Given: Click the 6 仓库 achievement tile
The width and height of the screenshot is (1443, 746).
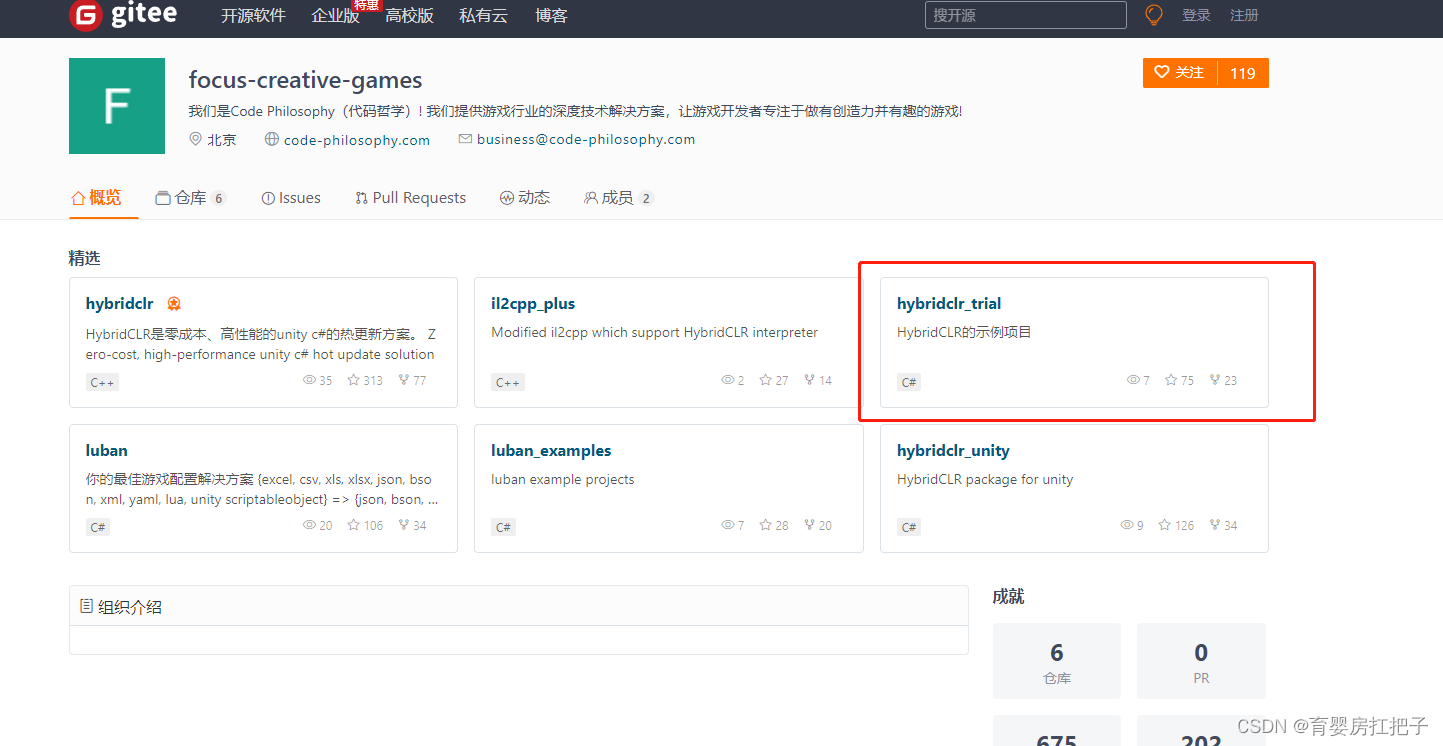Looking at the screenshot, I should click(1057, 661).
